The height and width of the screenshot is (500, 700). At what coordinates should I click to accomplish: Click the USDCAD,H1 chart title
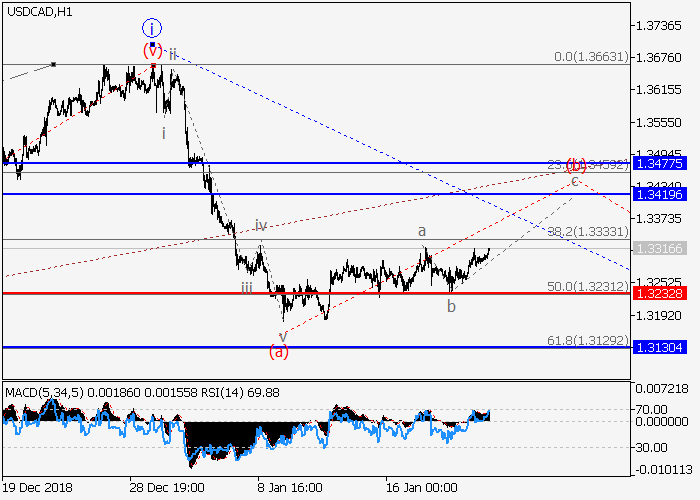coord(37,12)
